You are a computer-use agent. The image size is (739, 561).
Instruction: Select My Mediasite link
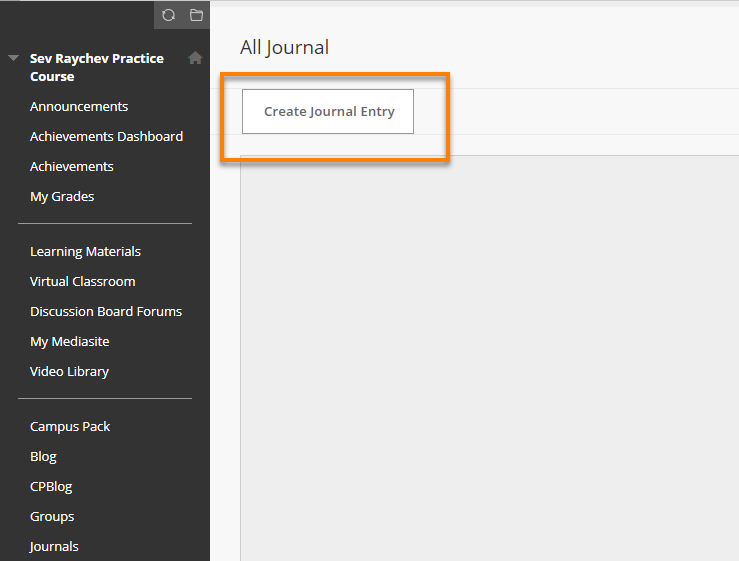click(x=70, y=342)
